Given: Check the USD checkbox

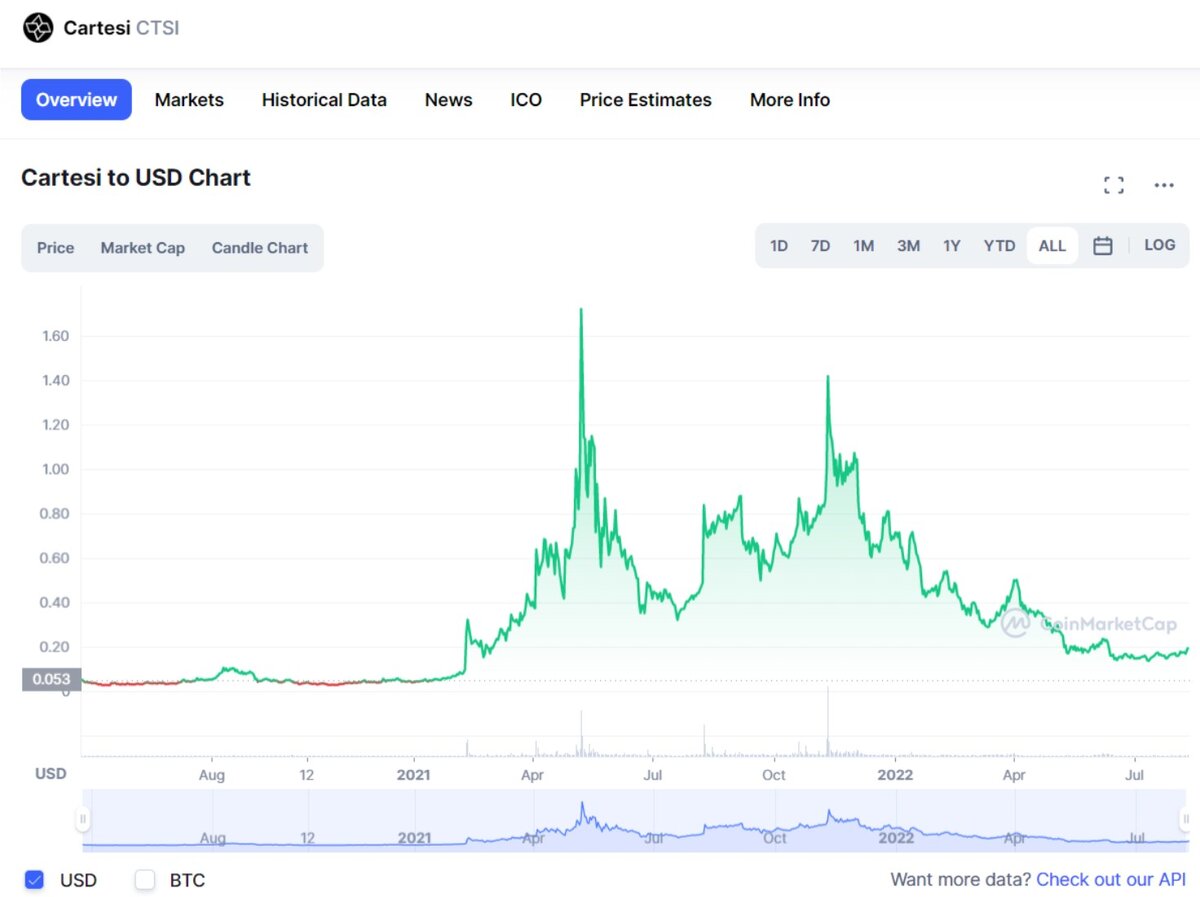Looking at the screenshot, I should [34, 880].
